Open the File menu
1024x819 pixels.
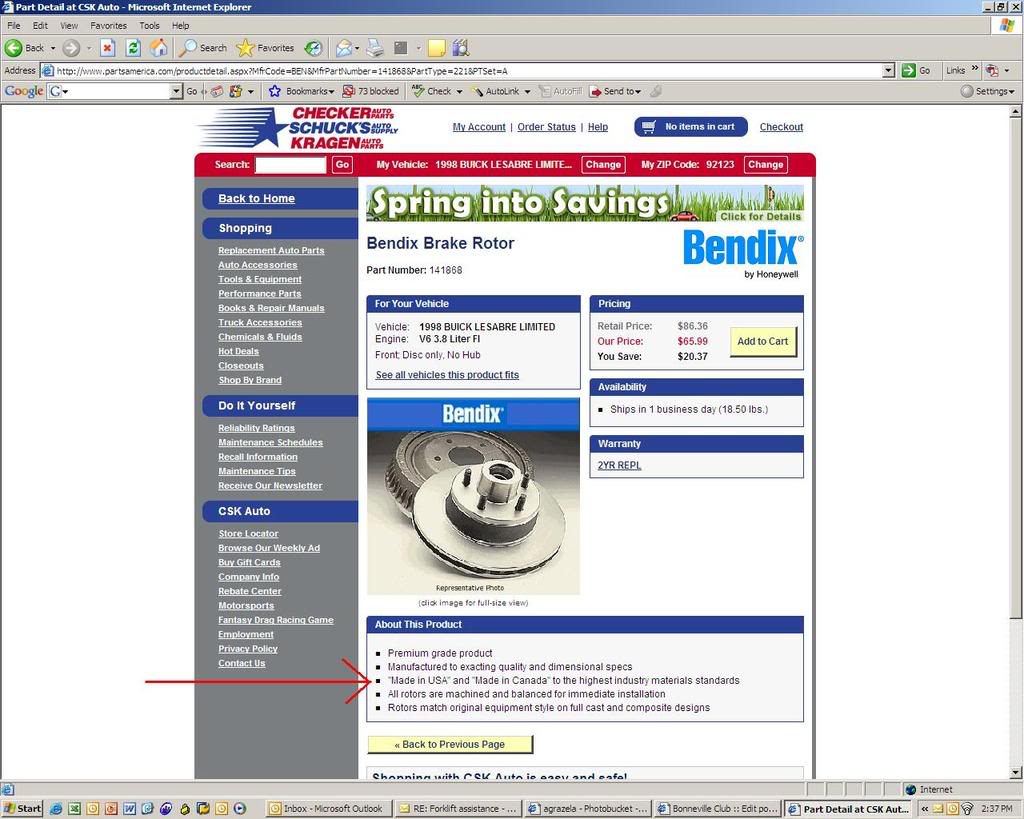pyautogui.click(x=14, y=25)
